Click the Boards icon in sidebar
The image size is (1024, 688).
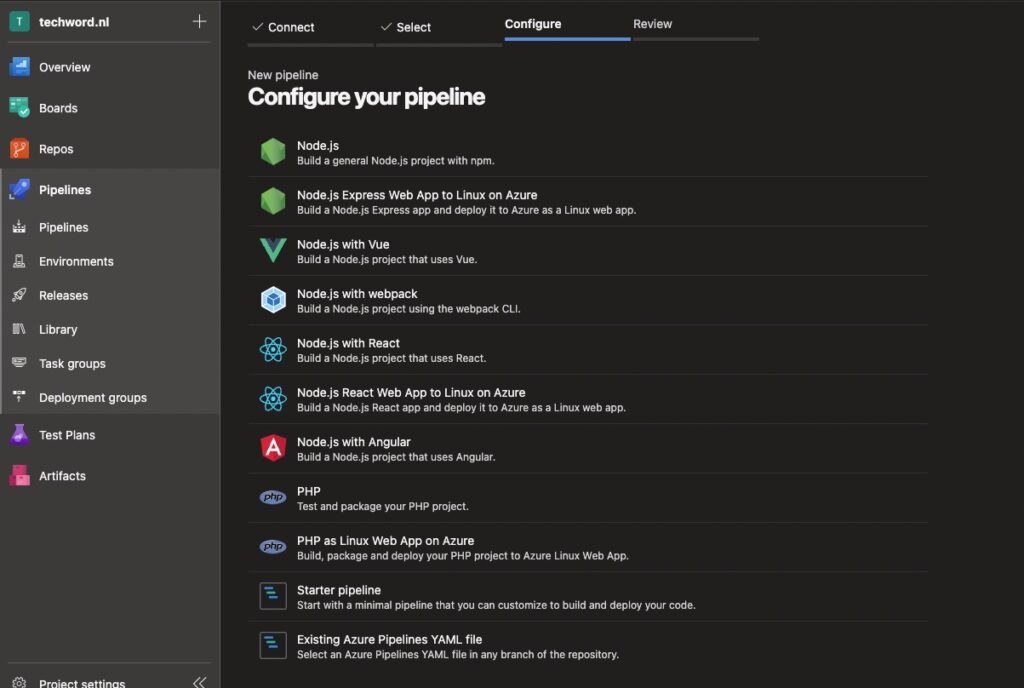(19, 108)
